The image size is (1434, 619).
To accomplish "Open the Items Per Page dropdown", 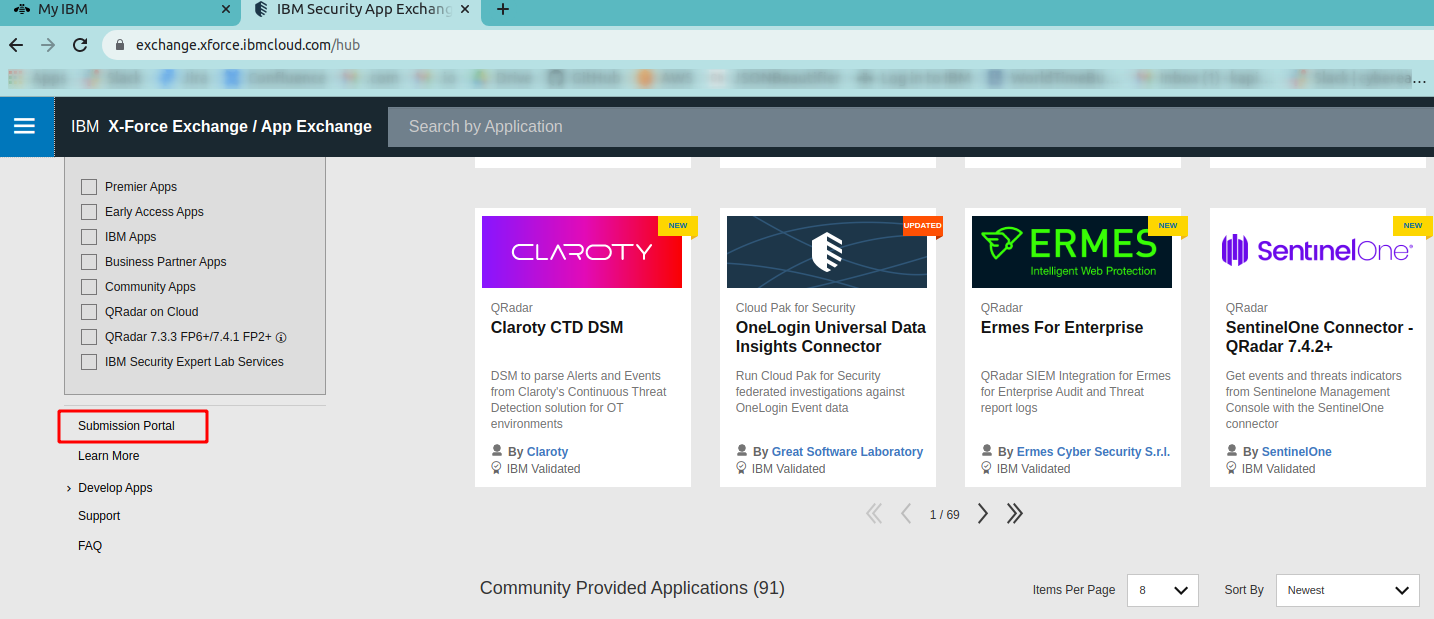I will click(1162, 590).
